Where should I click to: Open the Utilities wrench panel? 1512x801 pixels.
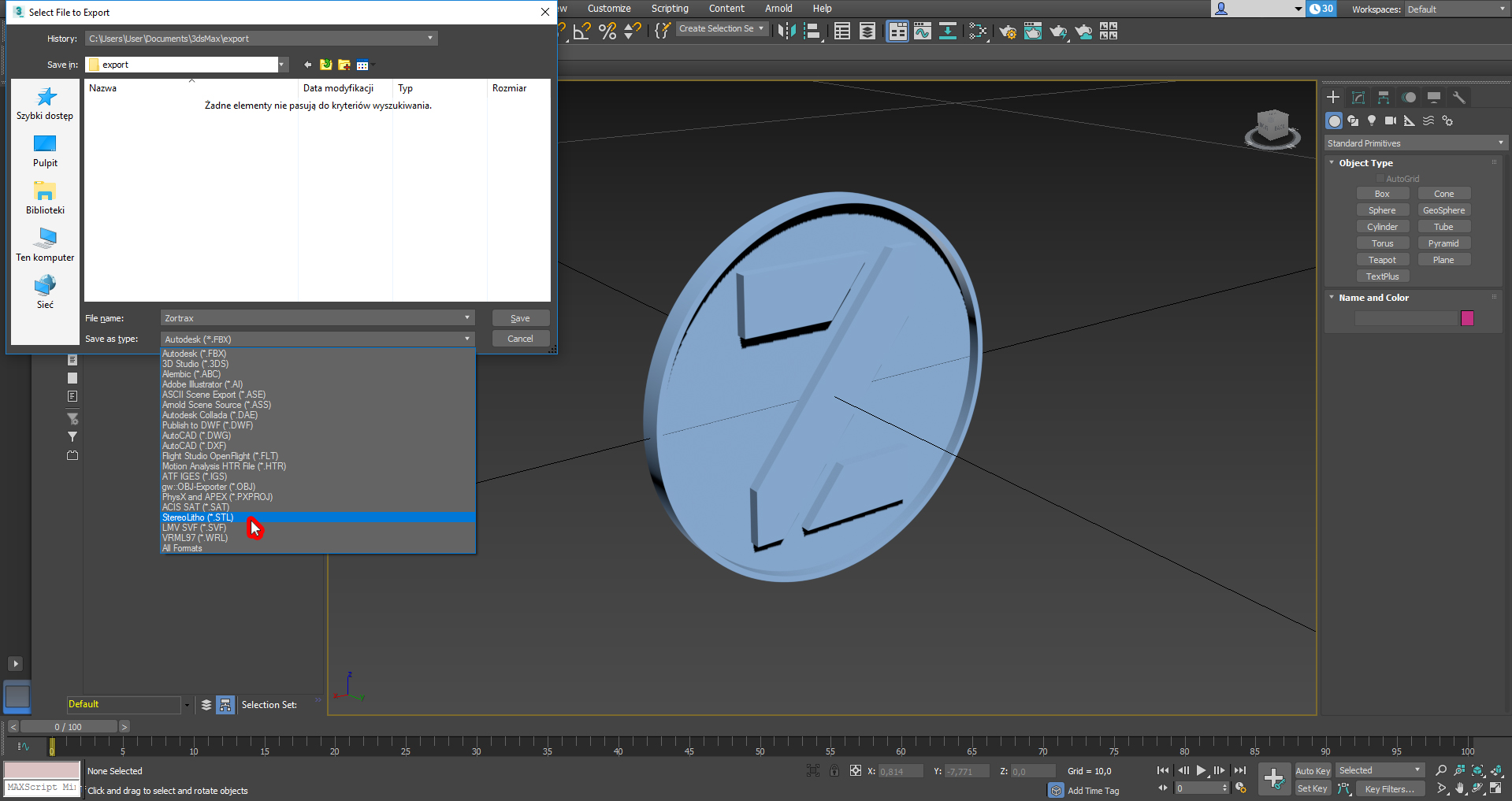1459,98
